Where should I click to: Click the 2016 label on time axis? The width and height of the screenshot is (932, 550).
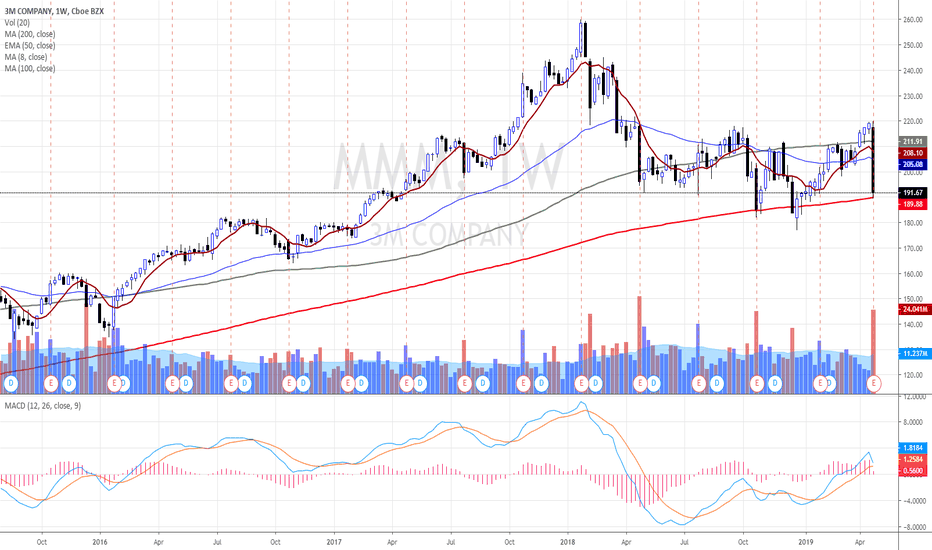click(x=100, y=542)
